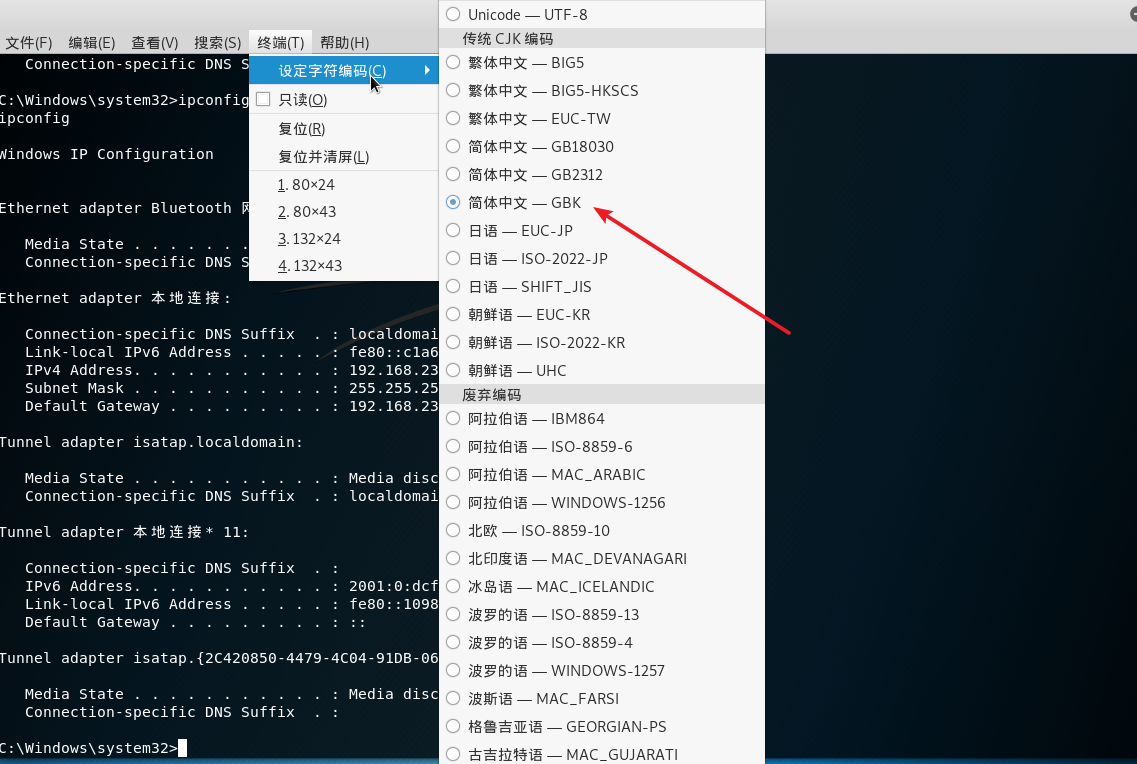Toggle the 只读 checkbox
This screenshot has width=1137, height=764.
coord(264,100)
